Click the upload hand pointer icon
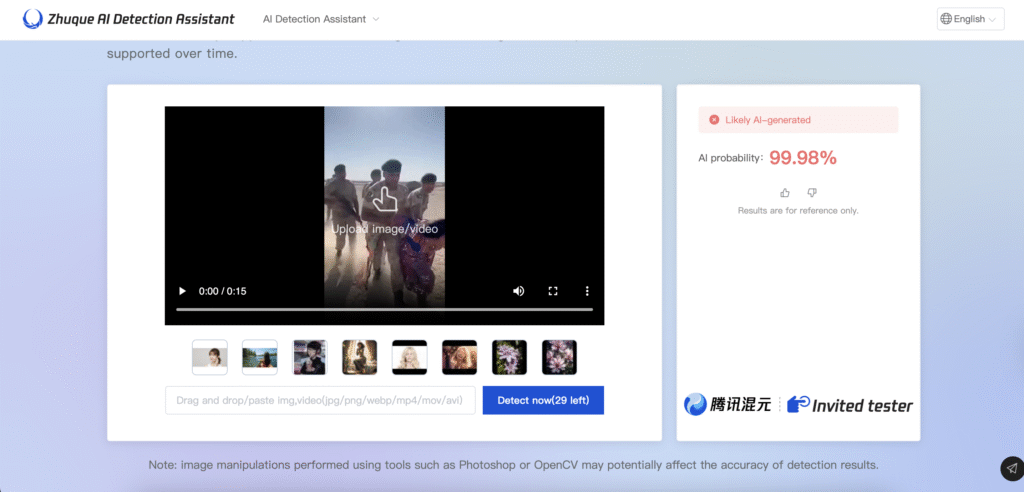Screen dimensions: 1024x492 384,199
